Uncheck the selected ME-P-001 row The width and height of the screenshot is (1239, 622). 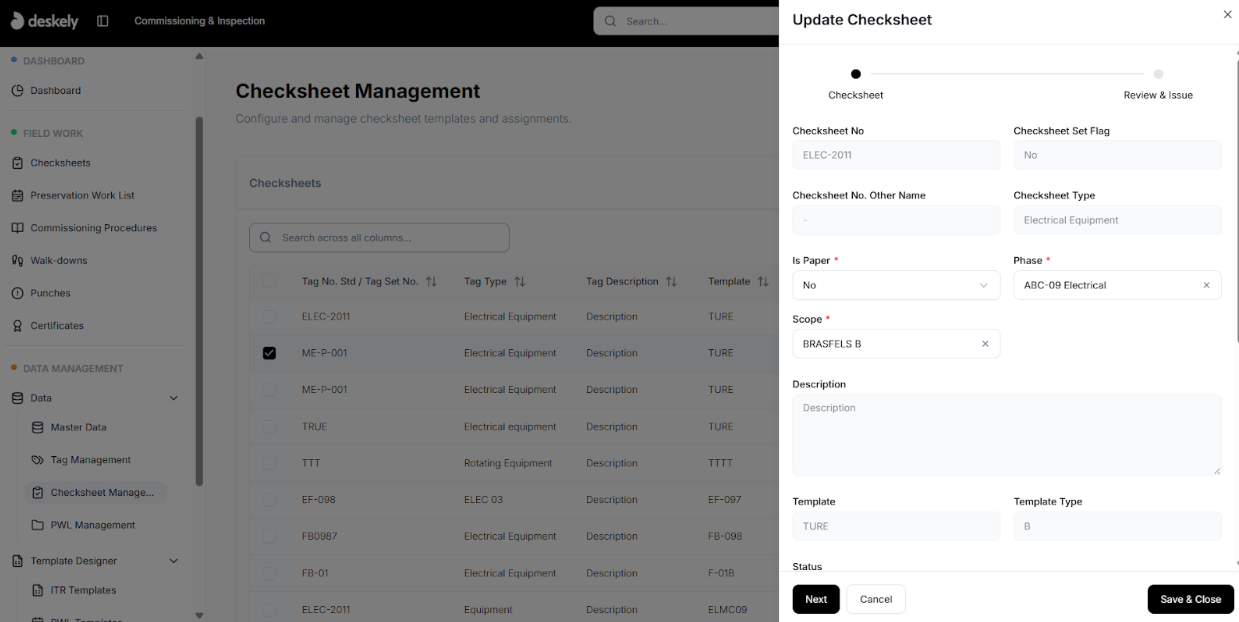269,353
